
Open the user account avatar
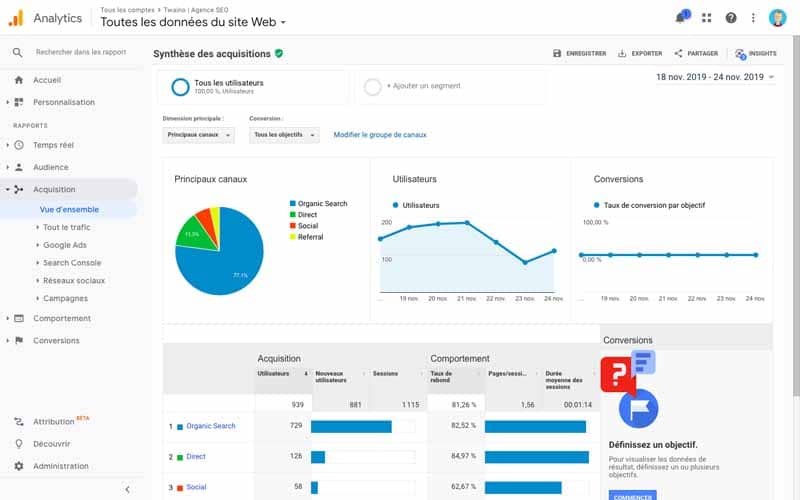click(778, 18)
